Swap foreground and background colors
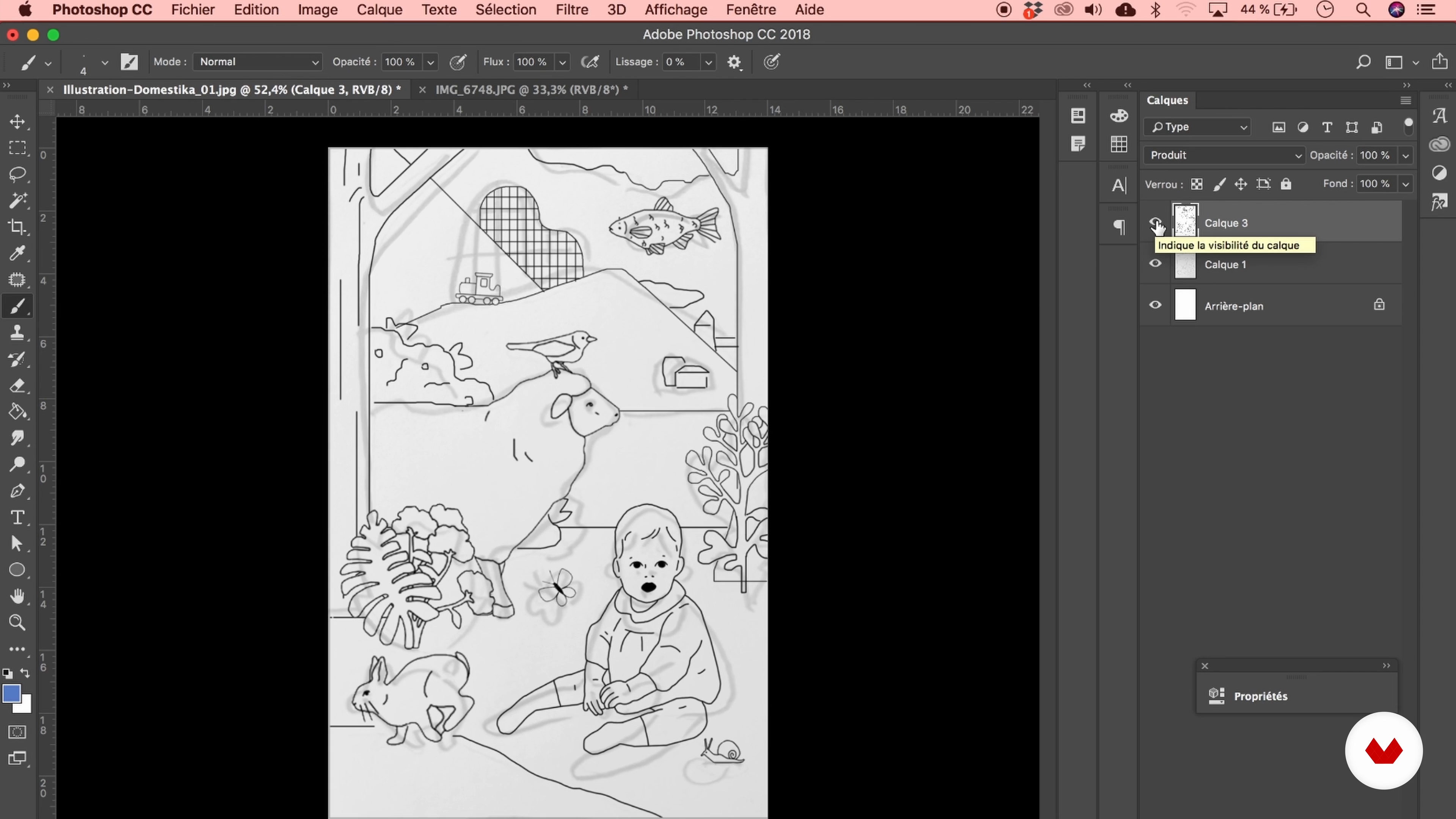The image size is (1456, 819). [x=25, y=673]
